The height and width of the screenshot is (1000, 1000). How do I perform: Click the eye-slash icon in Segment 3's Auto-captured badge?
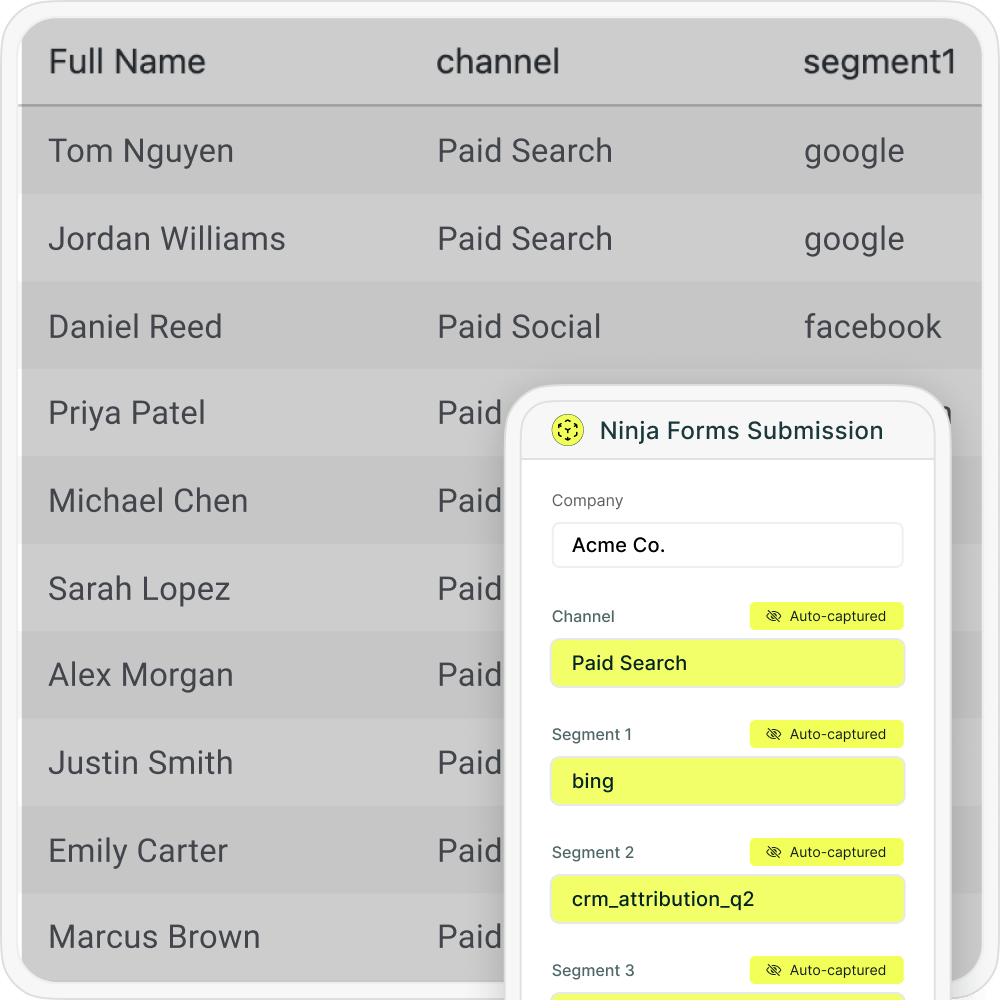pyautogui.click(x=773, y=970)
